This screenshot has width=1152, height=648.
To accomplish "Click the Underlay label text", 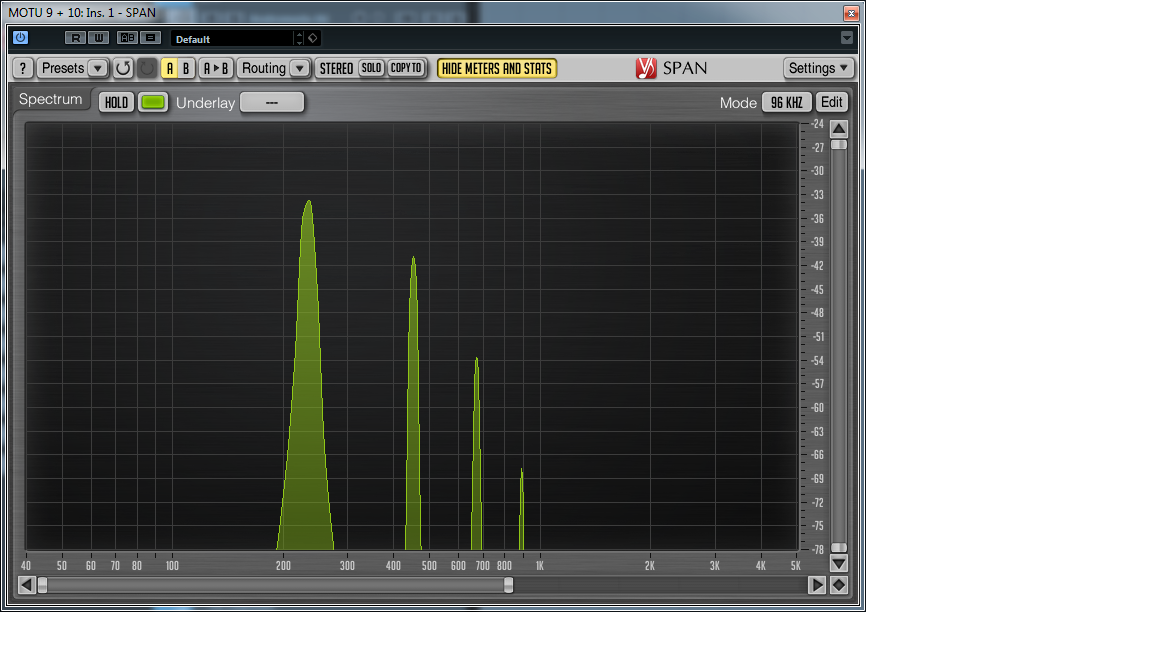I will pos(206,103).
